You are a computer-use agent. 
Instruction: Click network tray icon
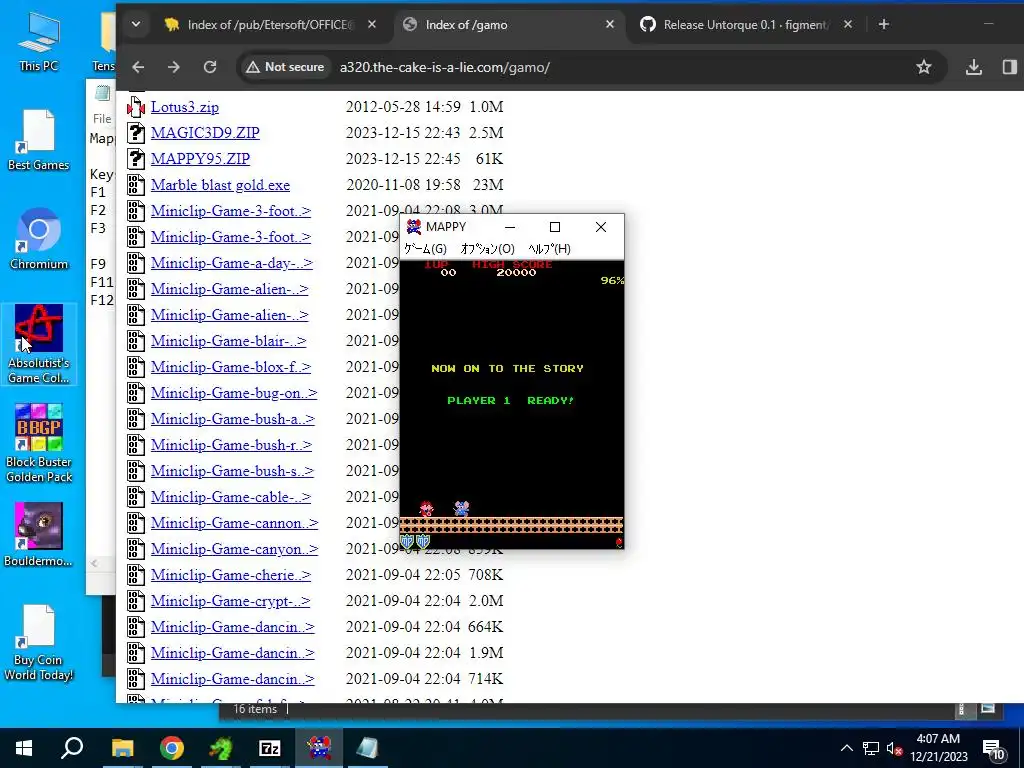pyautogui.click(x=871, y=748)
